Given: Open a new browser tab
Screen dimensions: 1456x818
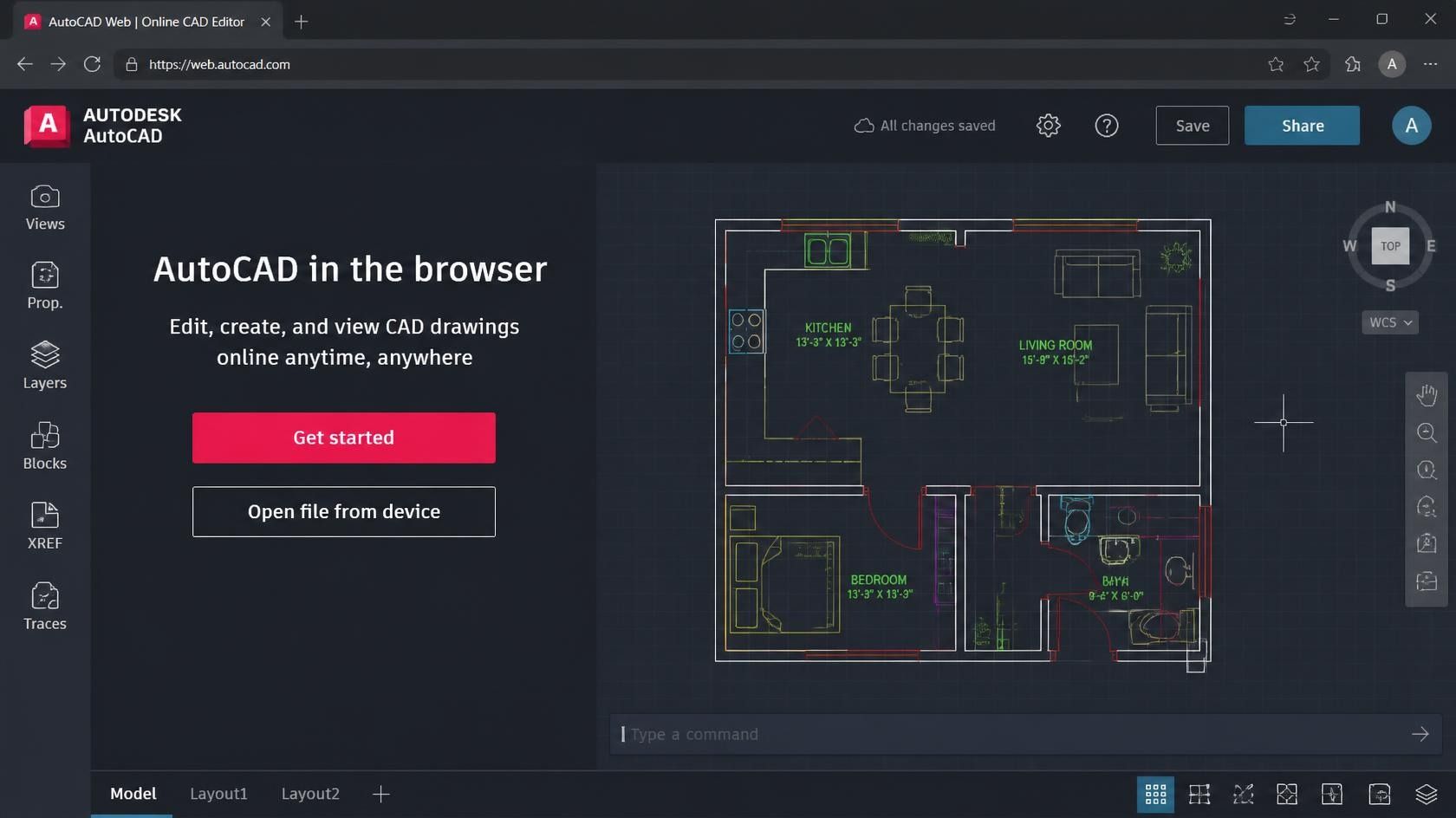Looking at the screenshot, I should pos(301,22).
